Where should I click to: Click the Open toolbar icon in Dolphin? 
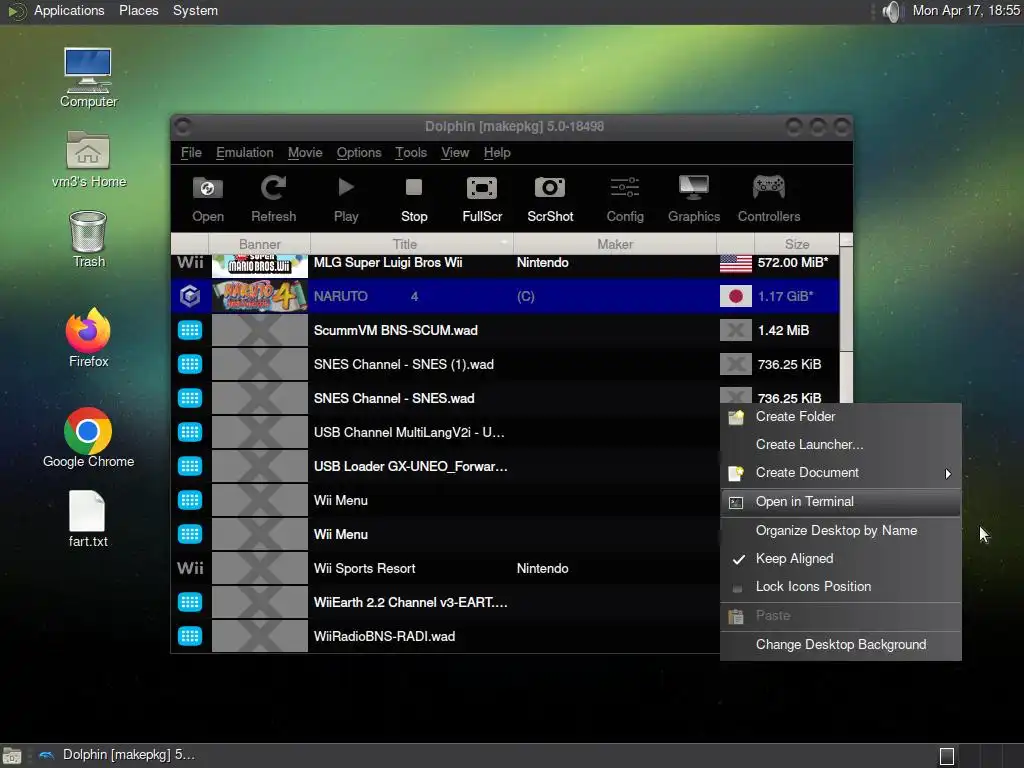pos(208,199)
